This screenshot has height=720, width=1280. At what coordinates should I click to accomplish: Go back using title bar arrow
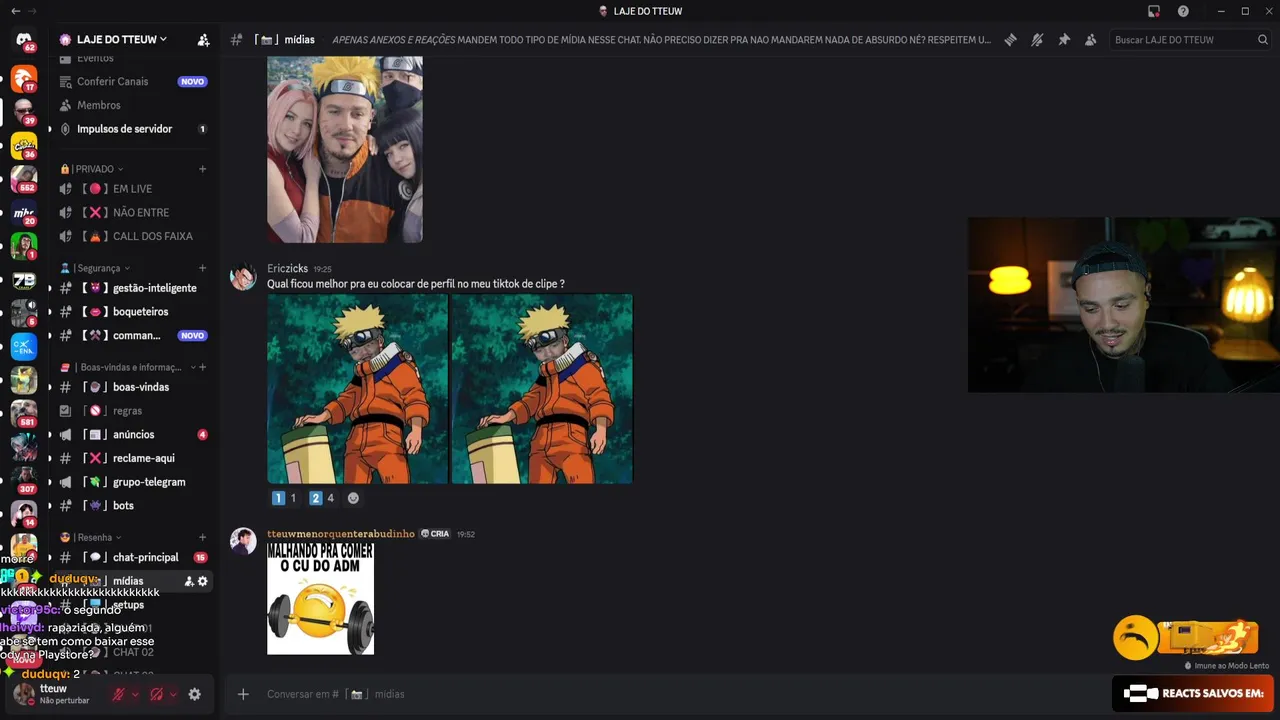pos(15,11)
